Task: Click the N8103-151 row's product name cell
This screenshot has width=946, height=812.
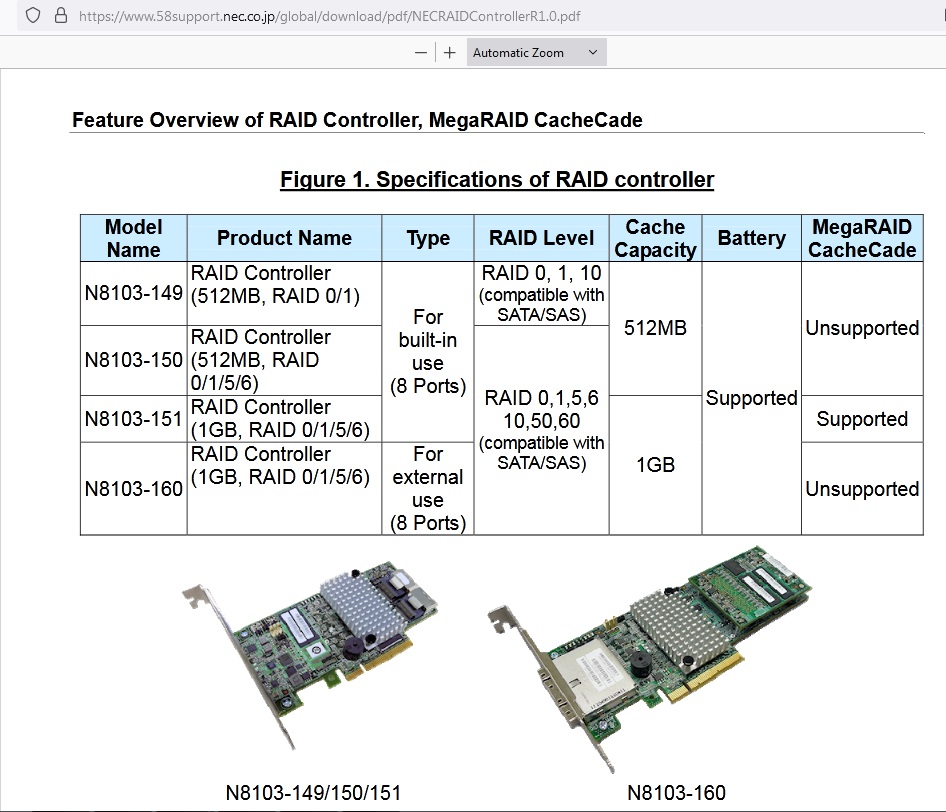Action: (x=284, y=419)
